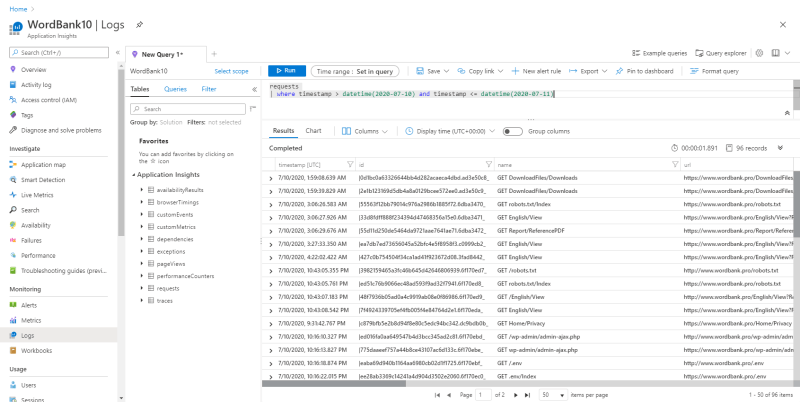Click the Time range Set in query button
This screenshot has height=402, width=800.
click(x=355, y=71)
